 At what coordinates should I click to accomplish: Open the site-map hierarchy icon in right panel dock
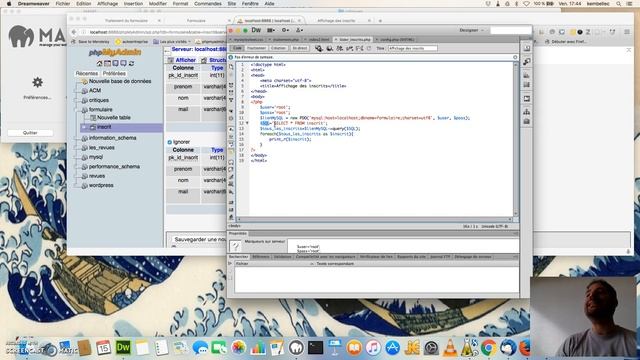point(527,112)
